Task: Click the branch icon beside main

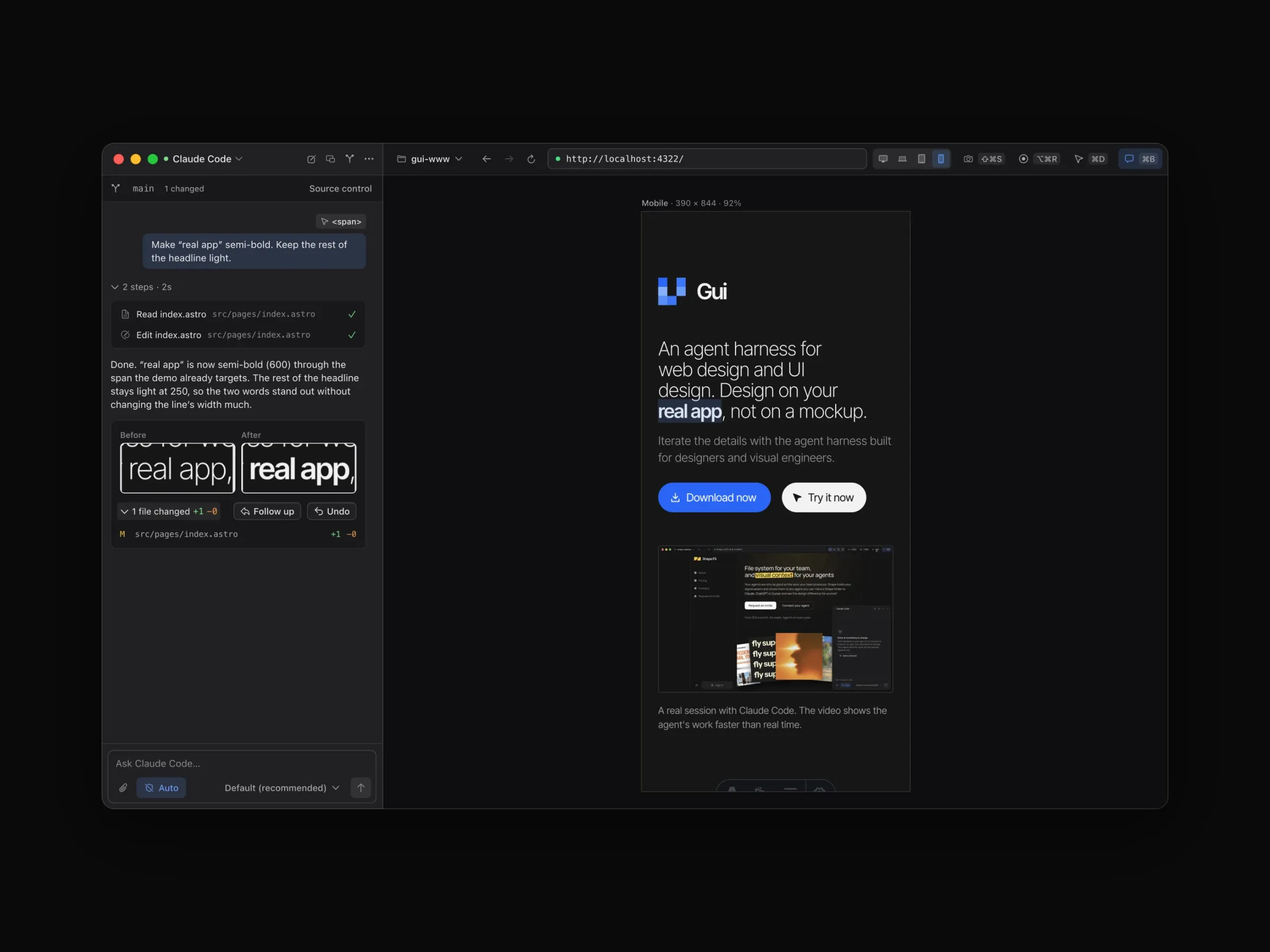Action: (115, 188)
